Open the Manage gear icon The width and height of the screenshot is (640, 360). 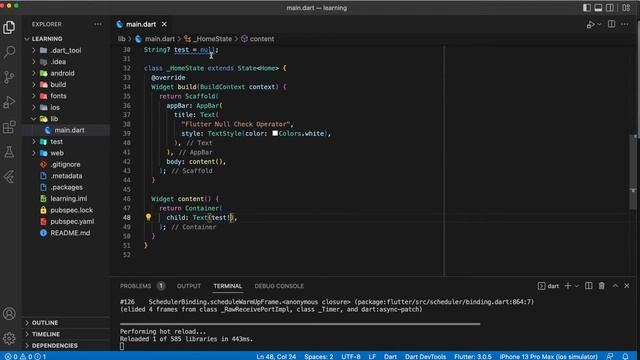click(x=9, y=338)
